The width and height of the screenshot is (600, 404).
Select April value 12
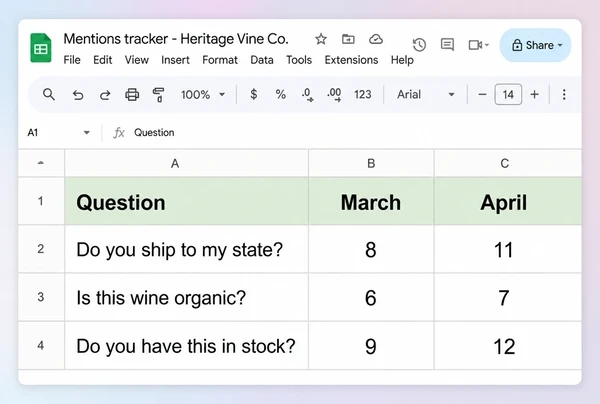(x=508, y=345)
